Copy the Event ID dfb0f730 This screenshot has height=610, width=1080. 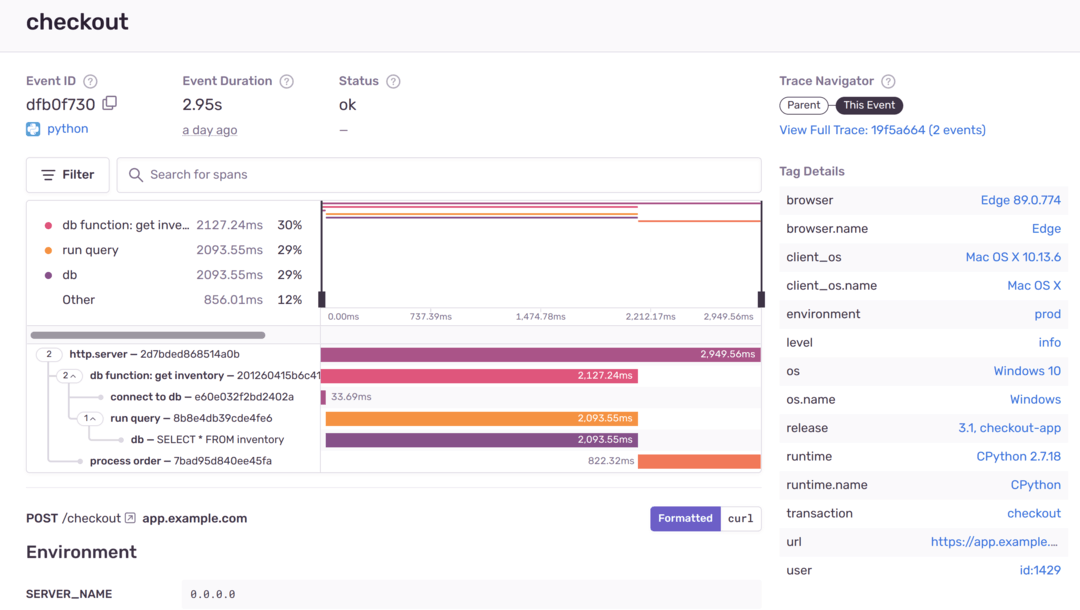109,103
